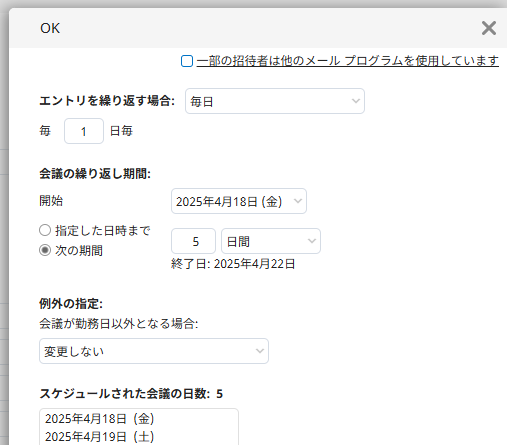507x445 pixels.
Task: Click the chevron on the start date field
Action: (x=298, y=201)
